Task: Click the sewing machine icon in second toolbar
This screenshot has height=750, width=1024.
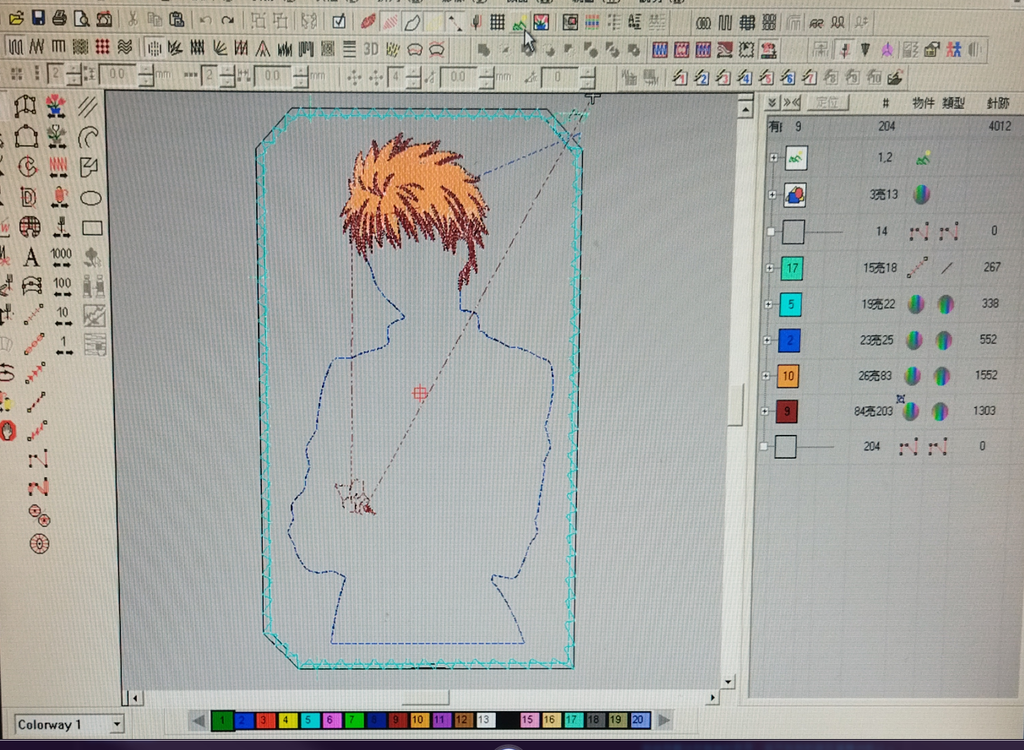Action: 768,50
